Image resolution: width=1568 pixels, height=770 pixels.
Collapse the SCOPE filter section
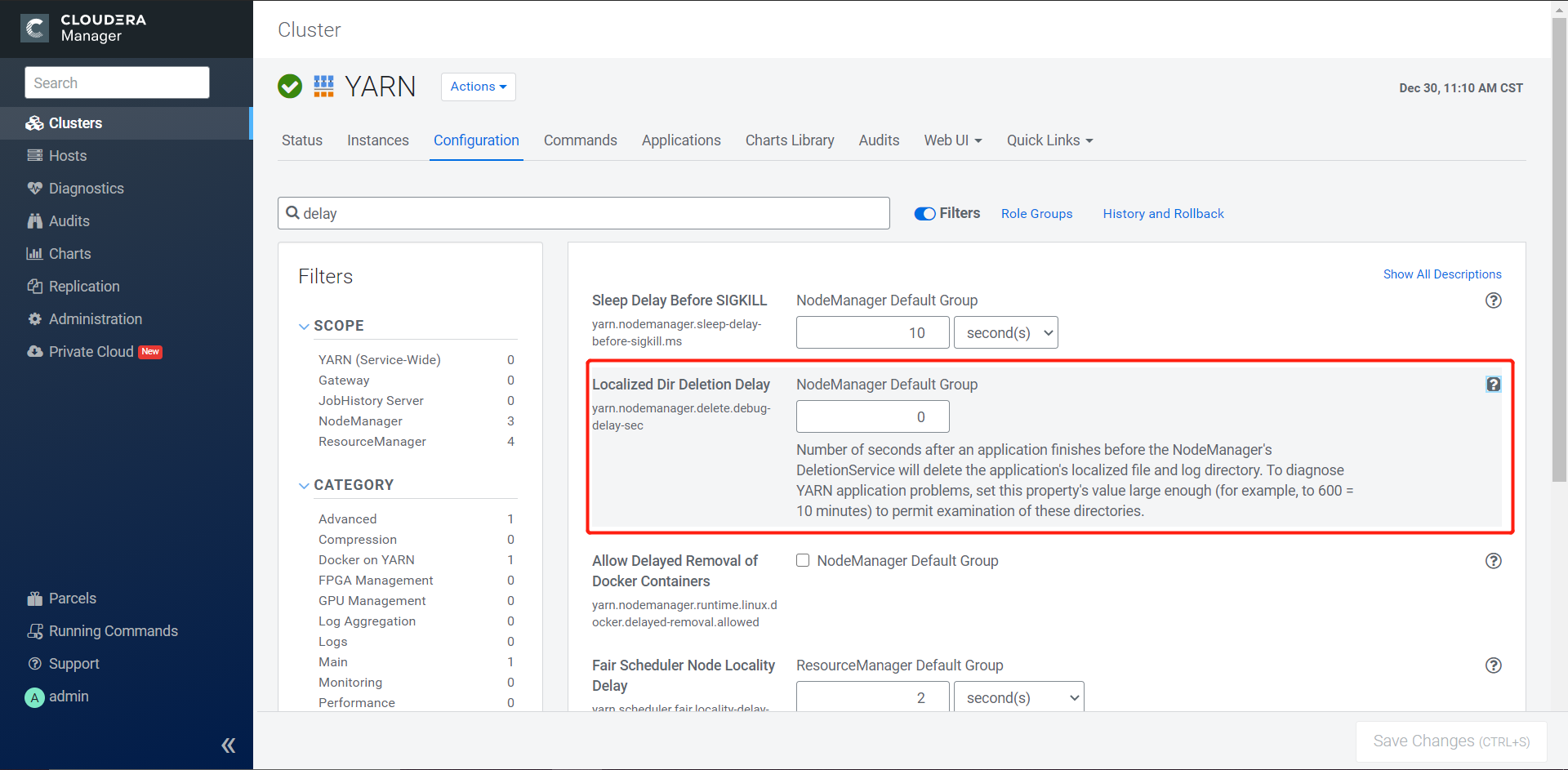(x=305, y=326)
